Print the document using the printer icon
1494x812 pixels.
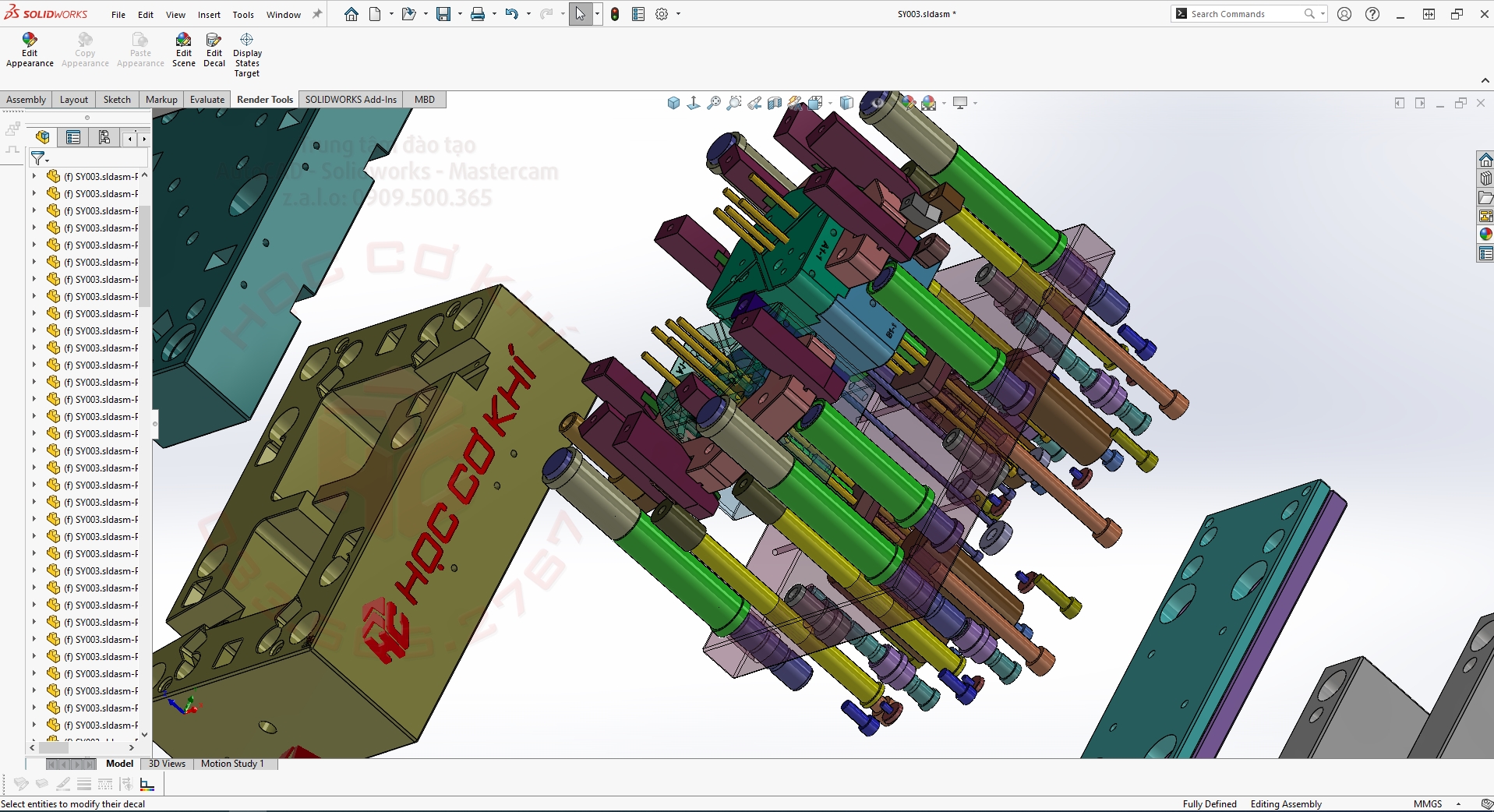[x=478, y=14]
